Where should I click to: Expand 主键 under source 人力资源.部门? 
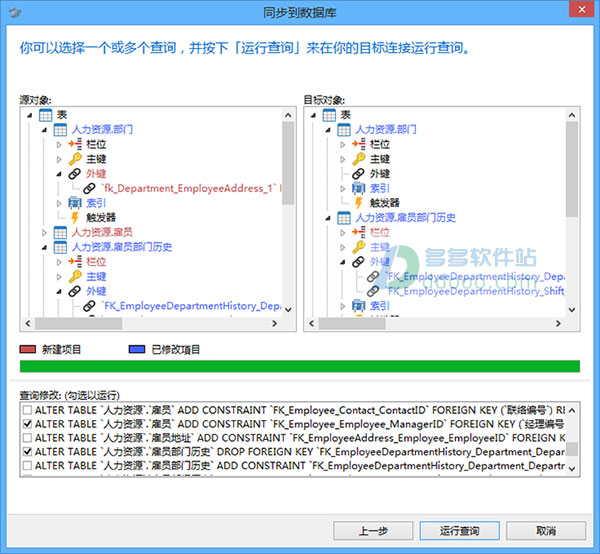59,159
